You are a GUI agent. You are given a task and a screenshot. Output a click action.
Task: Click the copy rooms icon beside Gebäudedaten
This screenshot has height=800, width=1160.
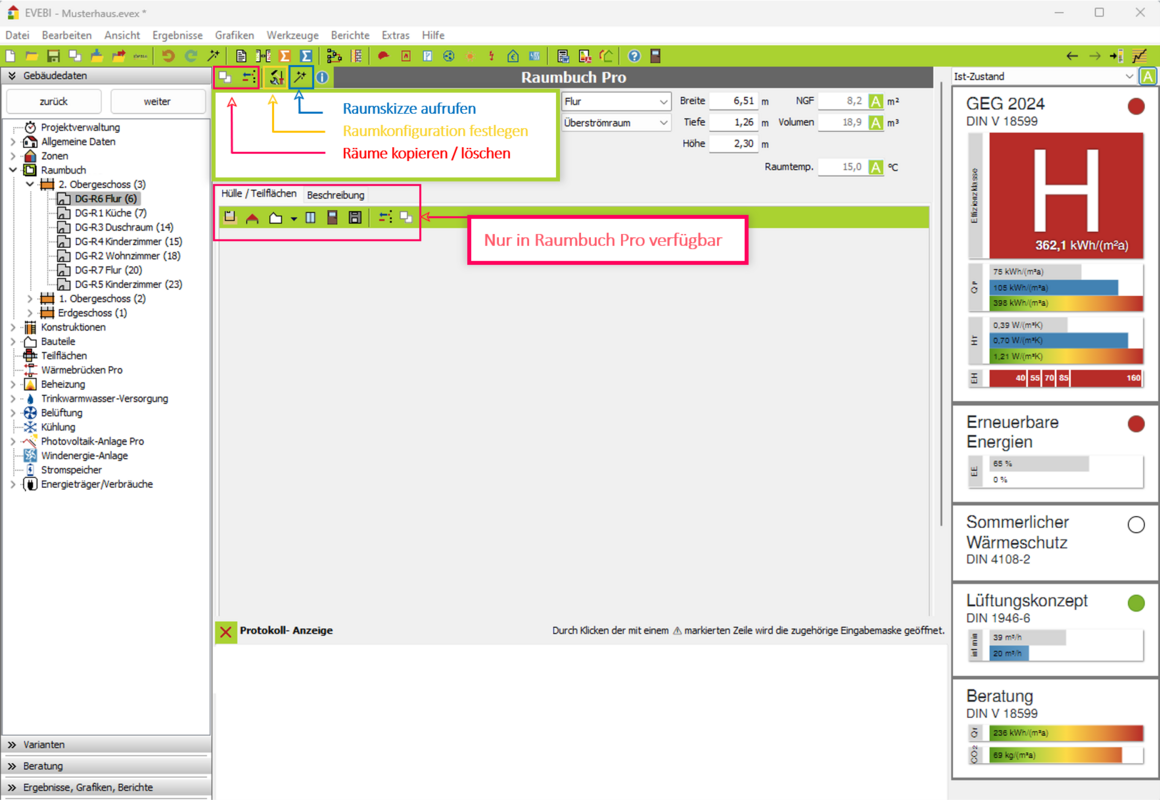pos(225,77)
